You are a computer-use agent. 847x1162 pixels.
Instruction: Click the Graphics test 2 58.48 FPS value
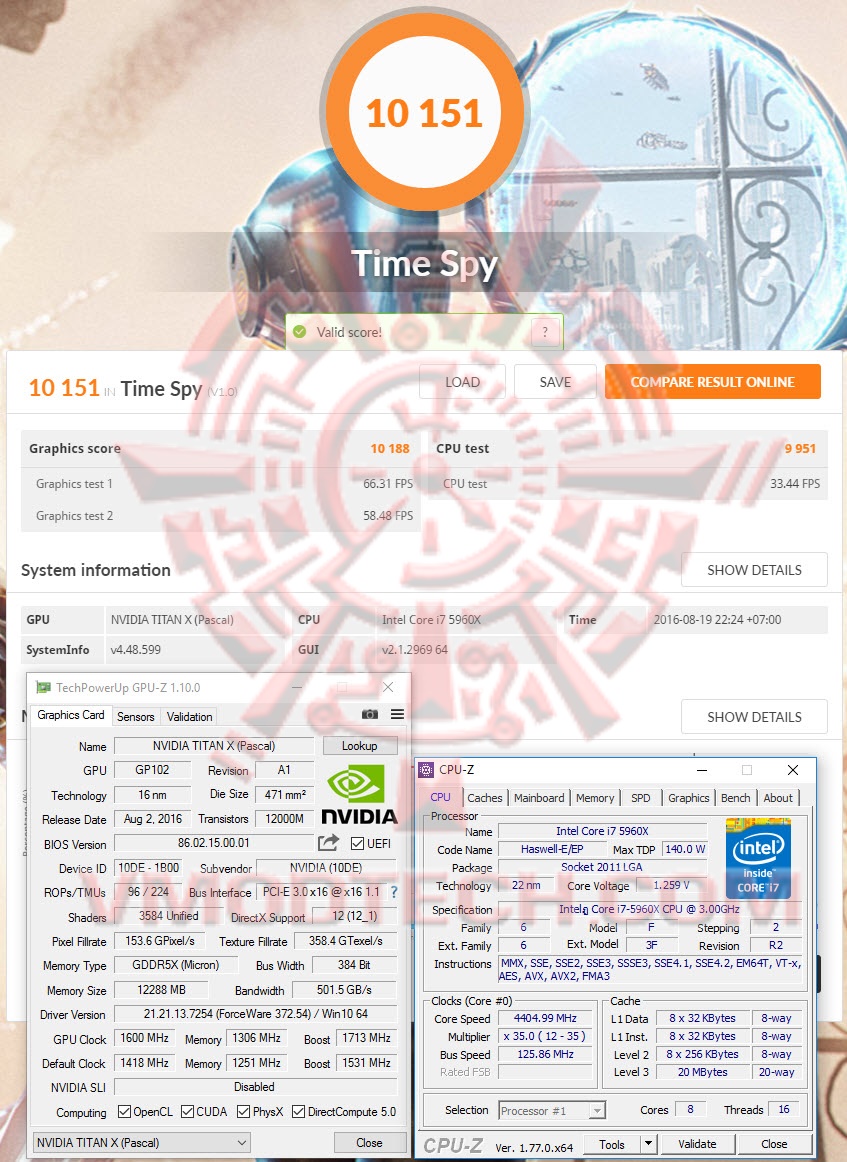(x=388, y=515)
